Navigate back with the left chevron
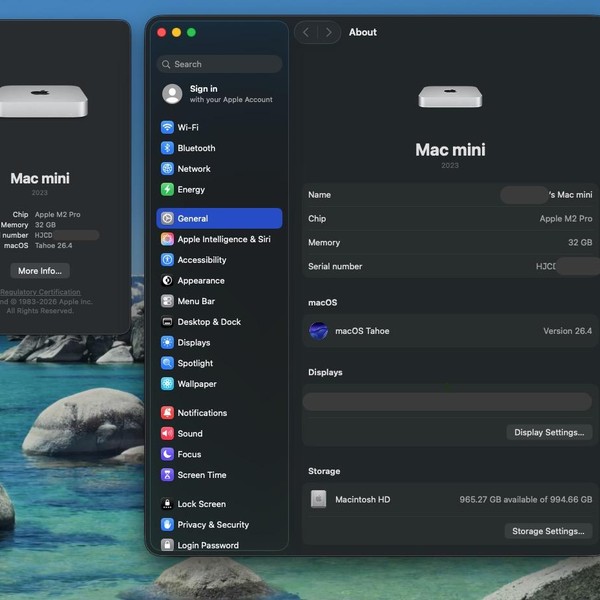 tap(306, 32)
